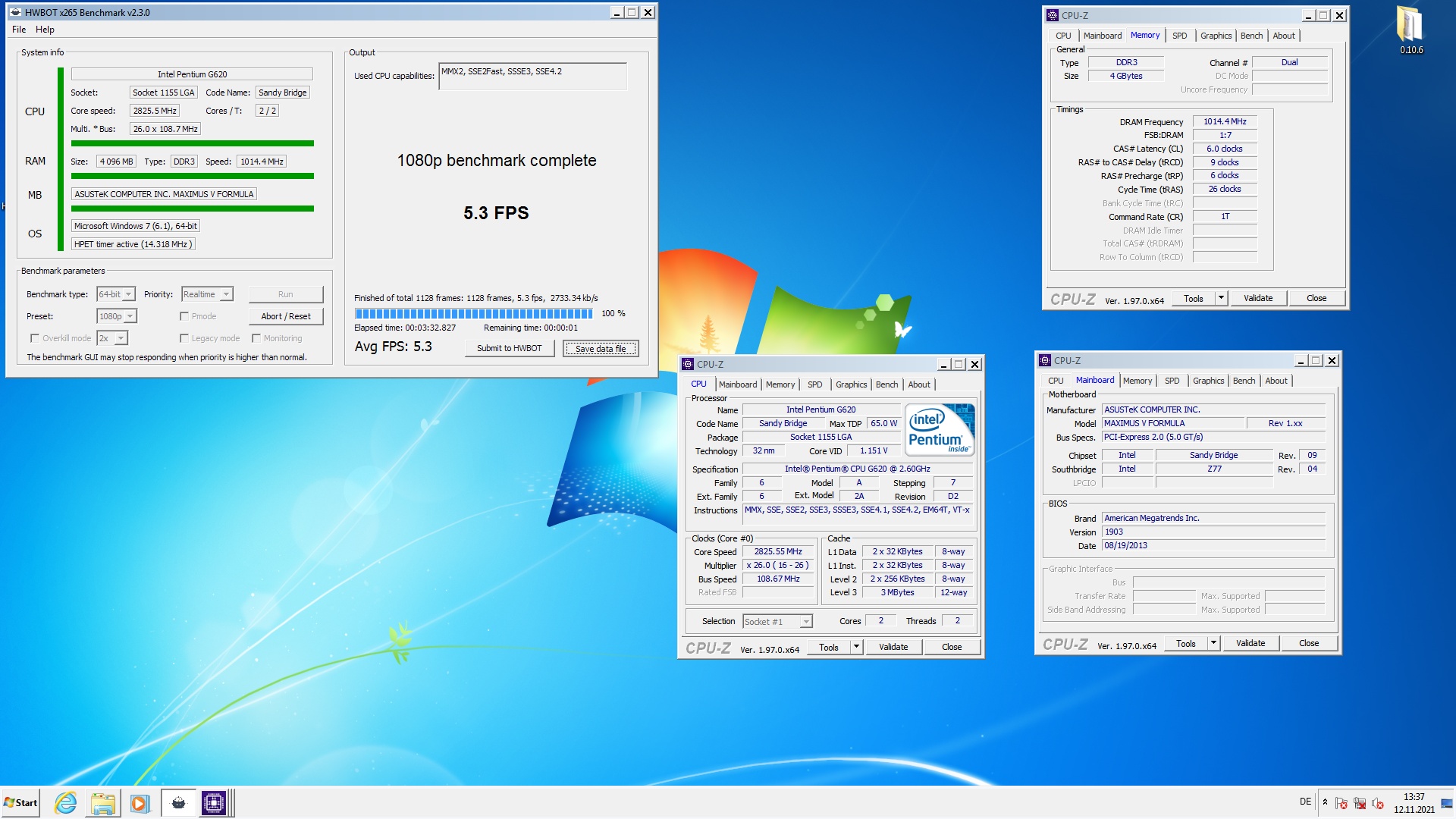Open the Help menu in HWBOT

pos(45,30)
